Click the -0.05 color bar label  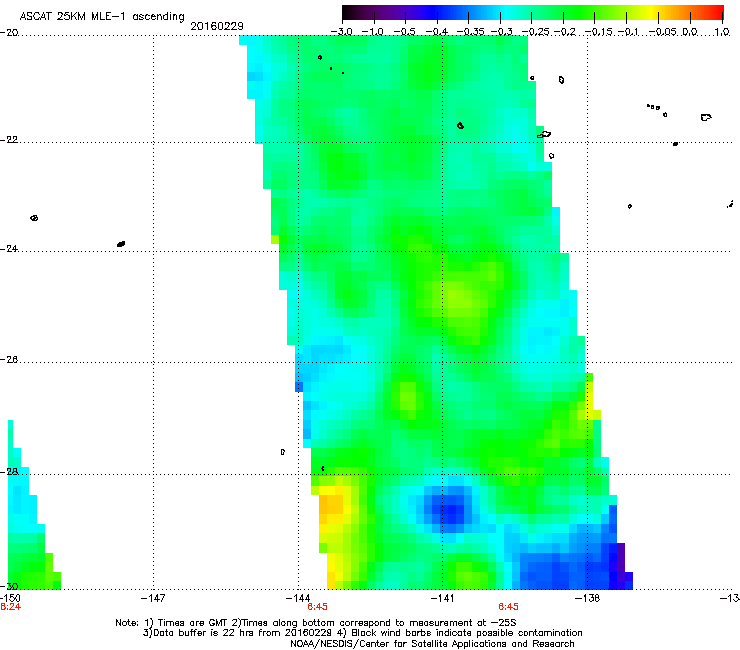point(663,32)
